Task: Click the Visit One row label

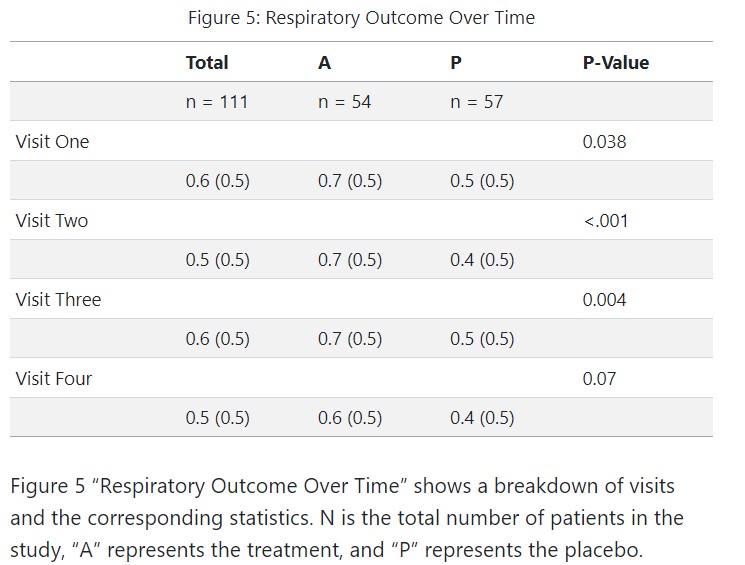Action: click(52, 142)
